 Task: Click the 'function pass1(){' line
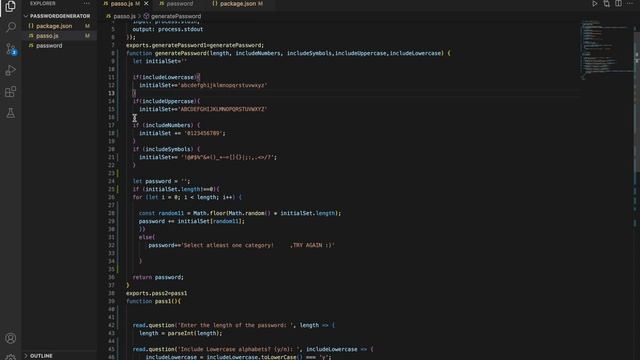[153, 301]
